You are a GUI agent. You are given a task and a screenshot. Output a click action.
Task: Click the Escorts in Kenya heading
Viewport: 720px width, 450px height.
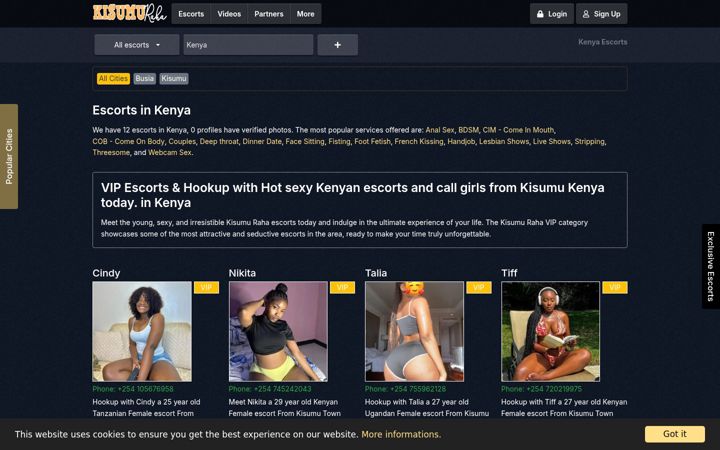141,110
